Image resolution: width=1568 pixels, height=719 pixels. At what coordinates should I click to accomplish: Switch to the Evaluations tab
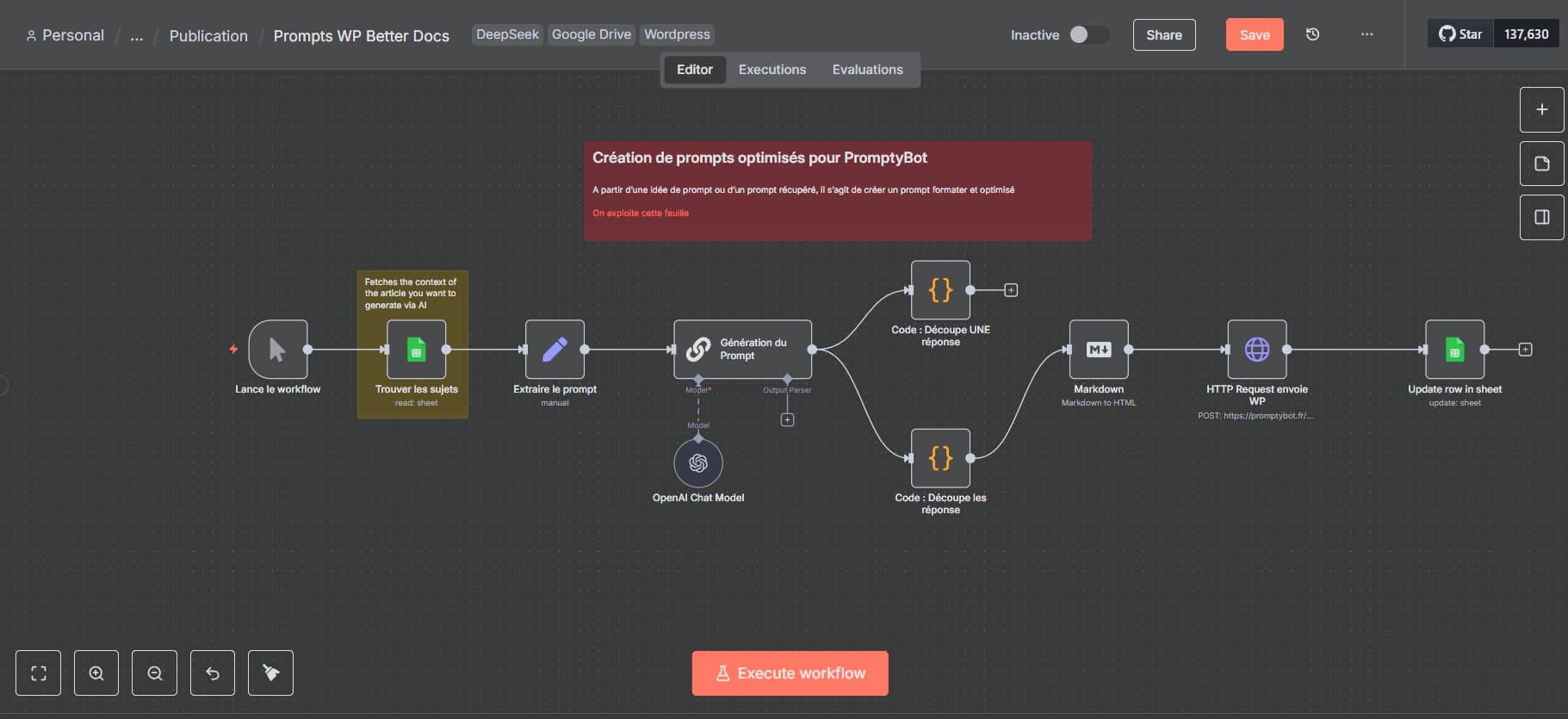(867, 70)
